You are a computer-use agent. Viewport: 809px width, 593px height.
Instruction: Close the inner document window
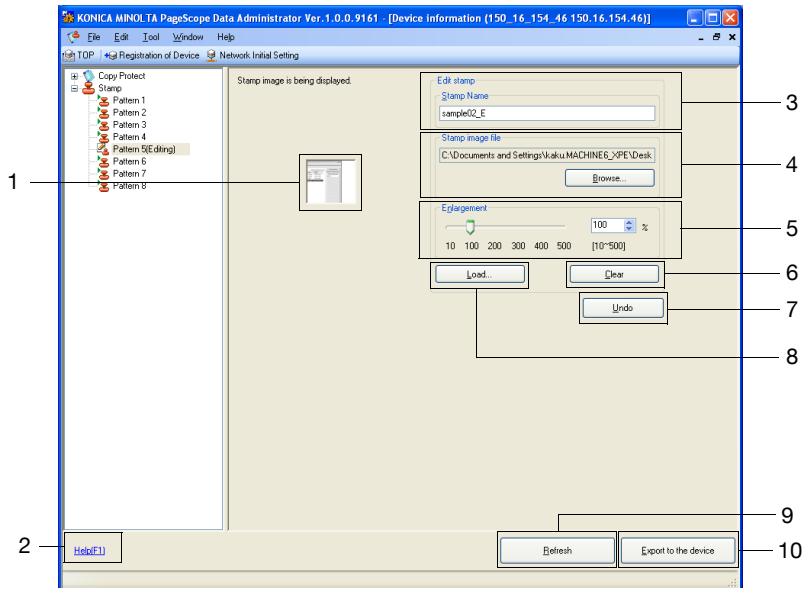(x=732, y=37)
